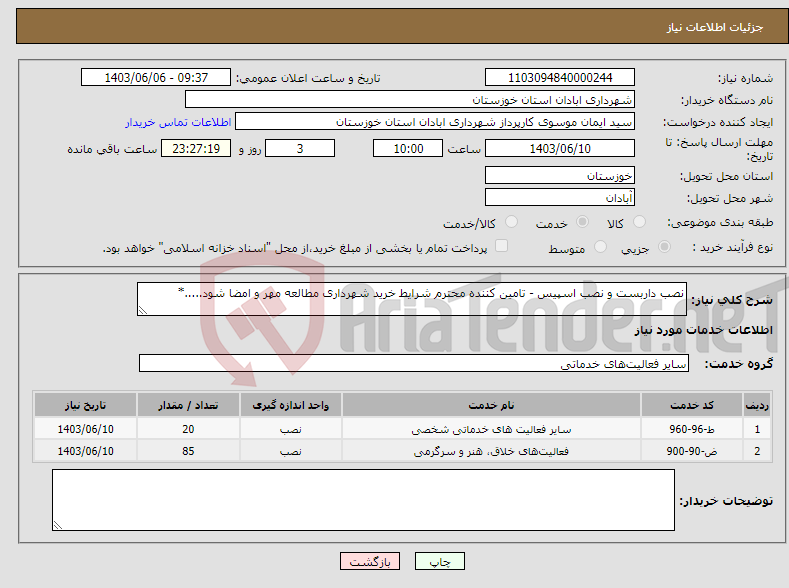Click the نصب unit cell in row 1
Screen dimensions: 789x588
click(x=291, y=429)
